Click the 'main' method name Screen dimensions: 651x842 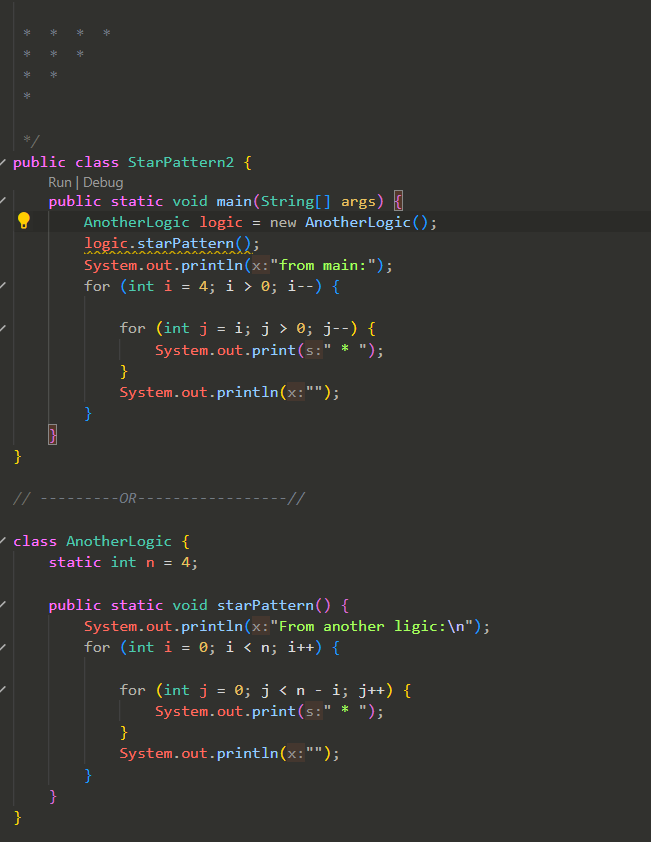coord(234,201)
